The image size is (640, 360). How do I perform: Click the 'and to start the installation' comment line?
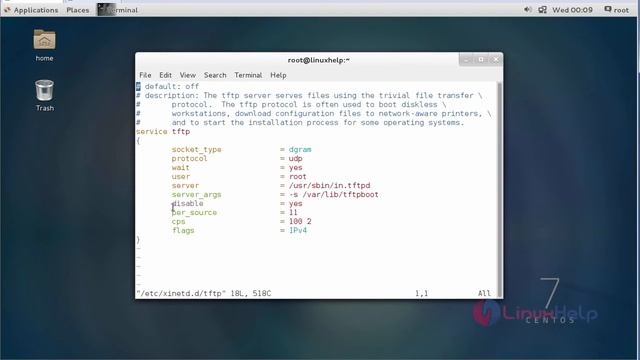coord(300,122)
